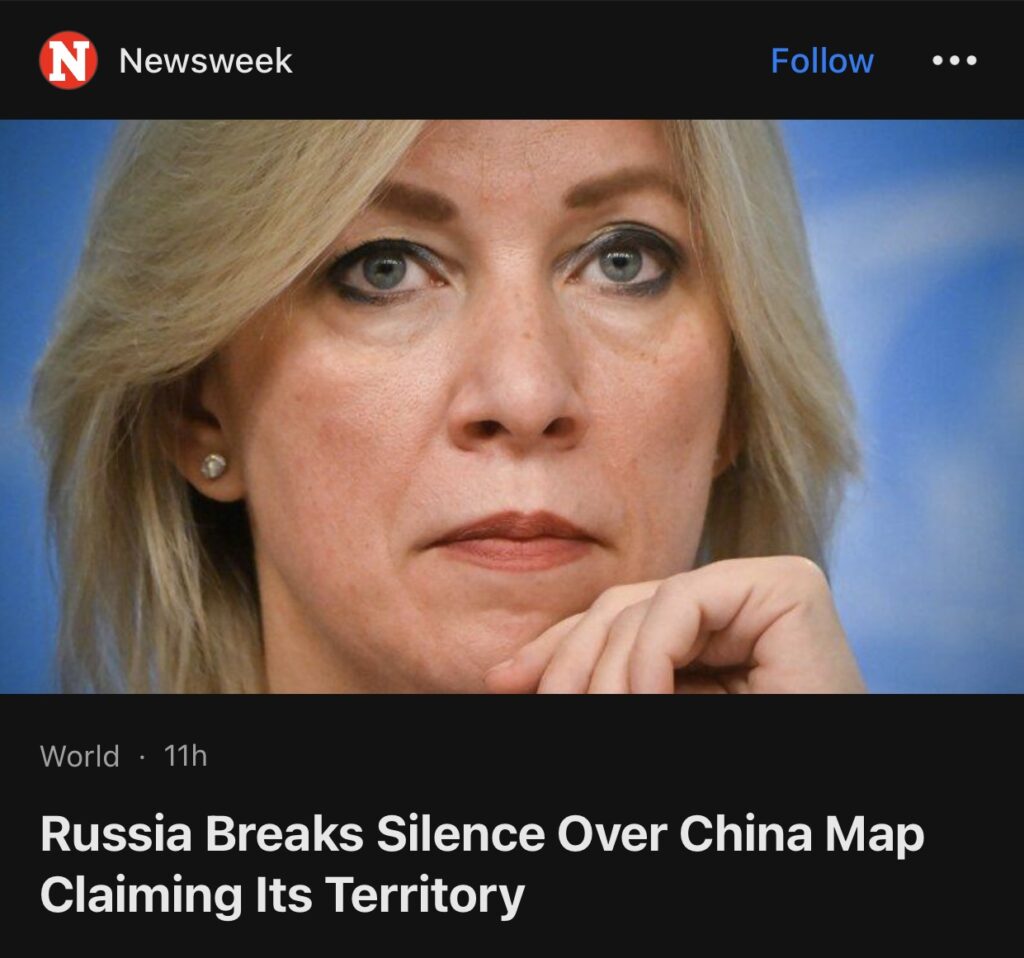Screen dimensions: 1024x958
Task: Click the red Newsweek N logo
Action: click(x=69, y=60)
